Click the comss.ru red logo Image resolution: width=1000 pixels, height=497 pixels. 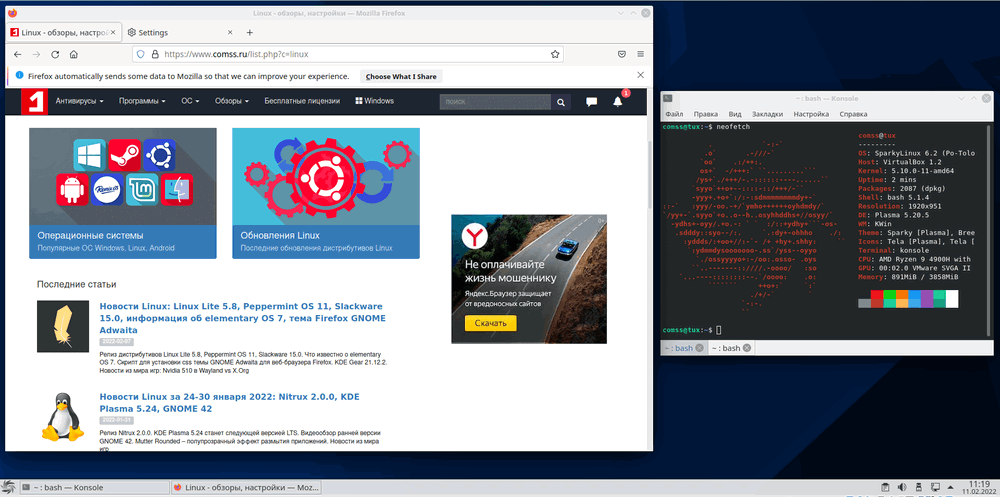point(34,101)
